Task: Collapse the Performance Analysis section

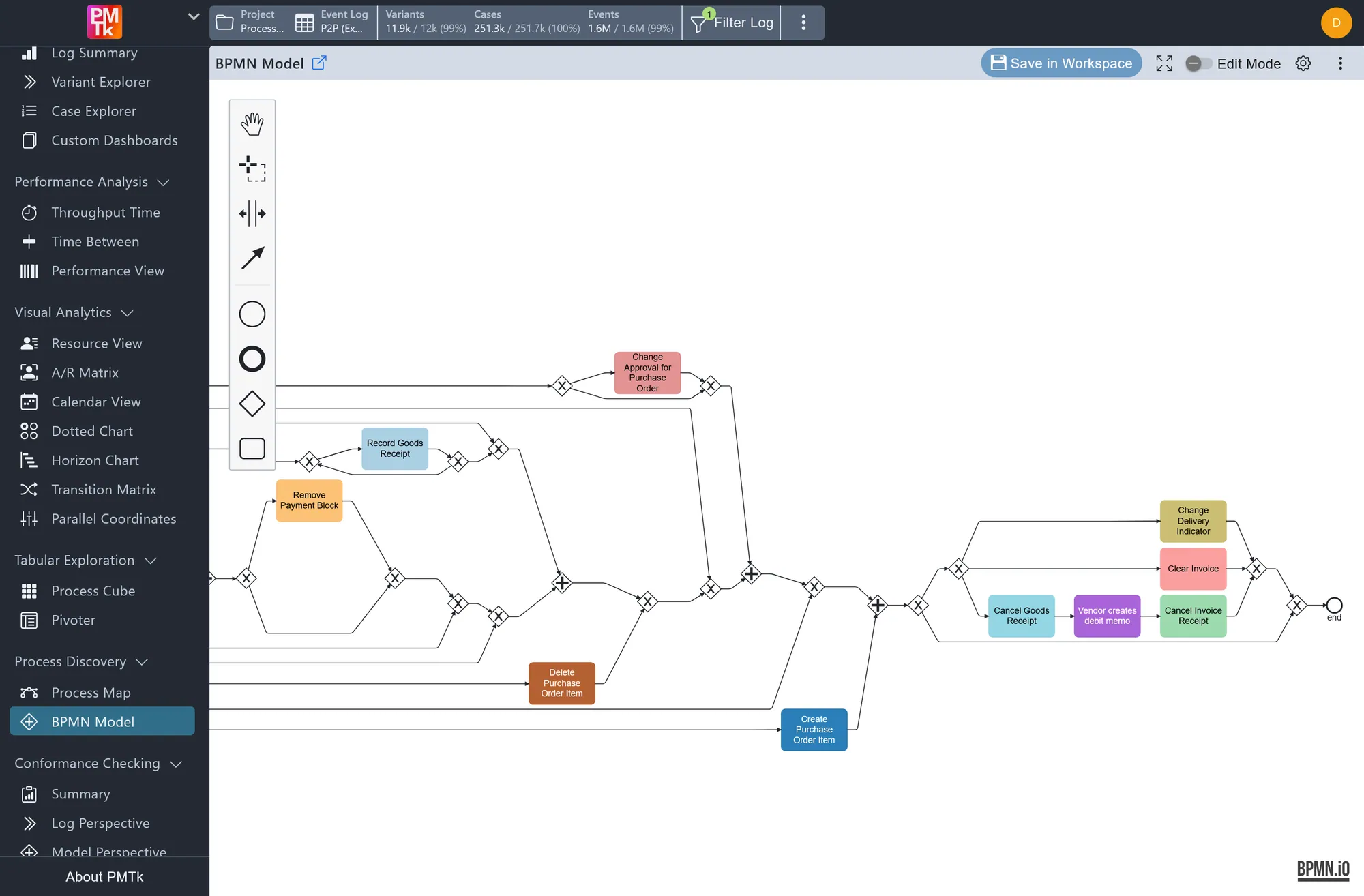Action: click(163, 182)
